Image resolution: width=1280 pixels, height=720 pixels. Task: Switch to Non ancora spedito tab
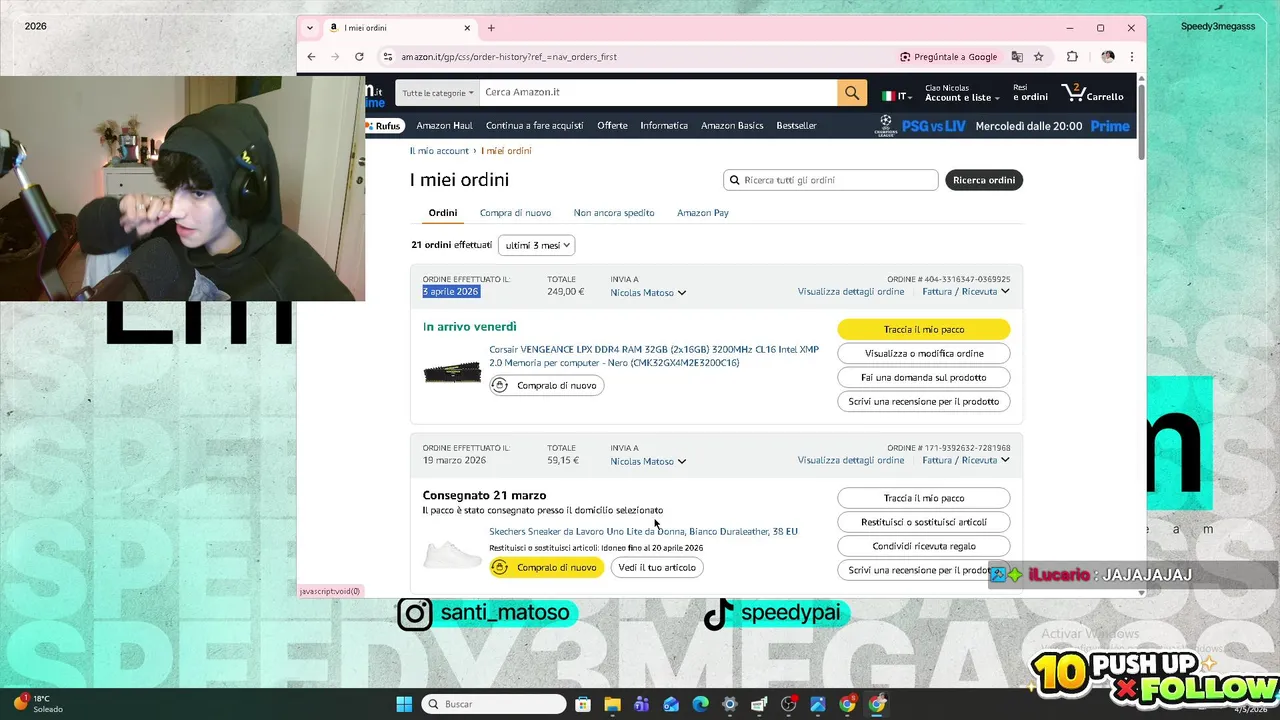tap(614, 213)
